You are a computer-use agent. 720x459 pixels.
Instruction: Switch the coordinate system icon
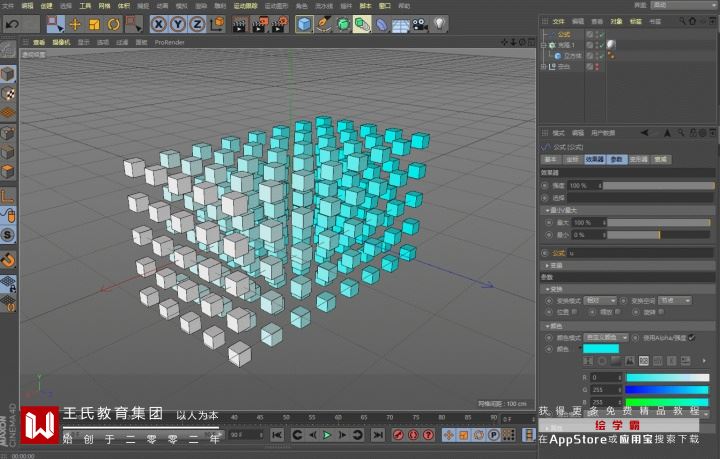(217, 24)
